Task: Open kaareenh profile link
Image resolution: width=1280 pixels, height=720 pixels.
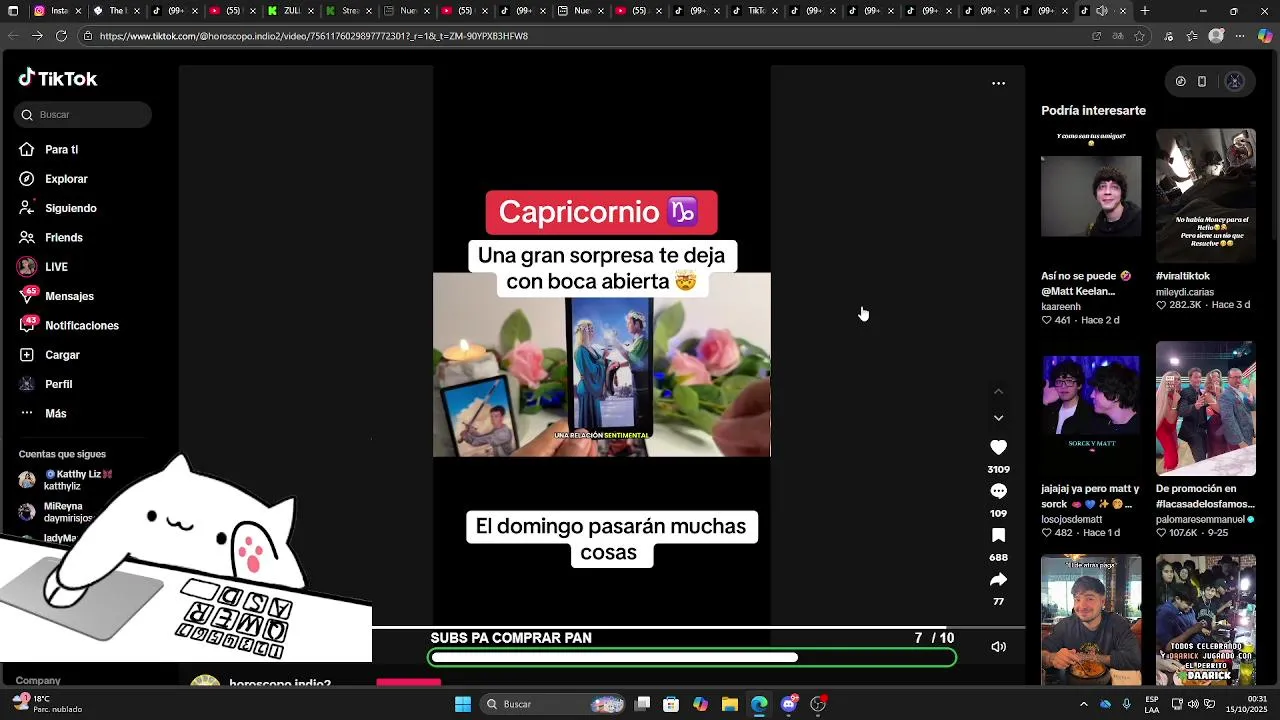Action: [1061, 307]
